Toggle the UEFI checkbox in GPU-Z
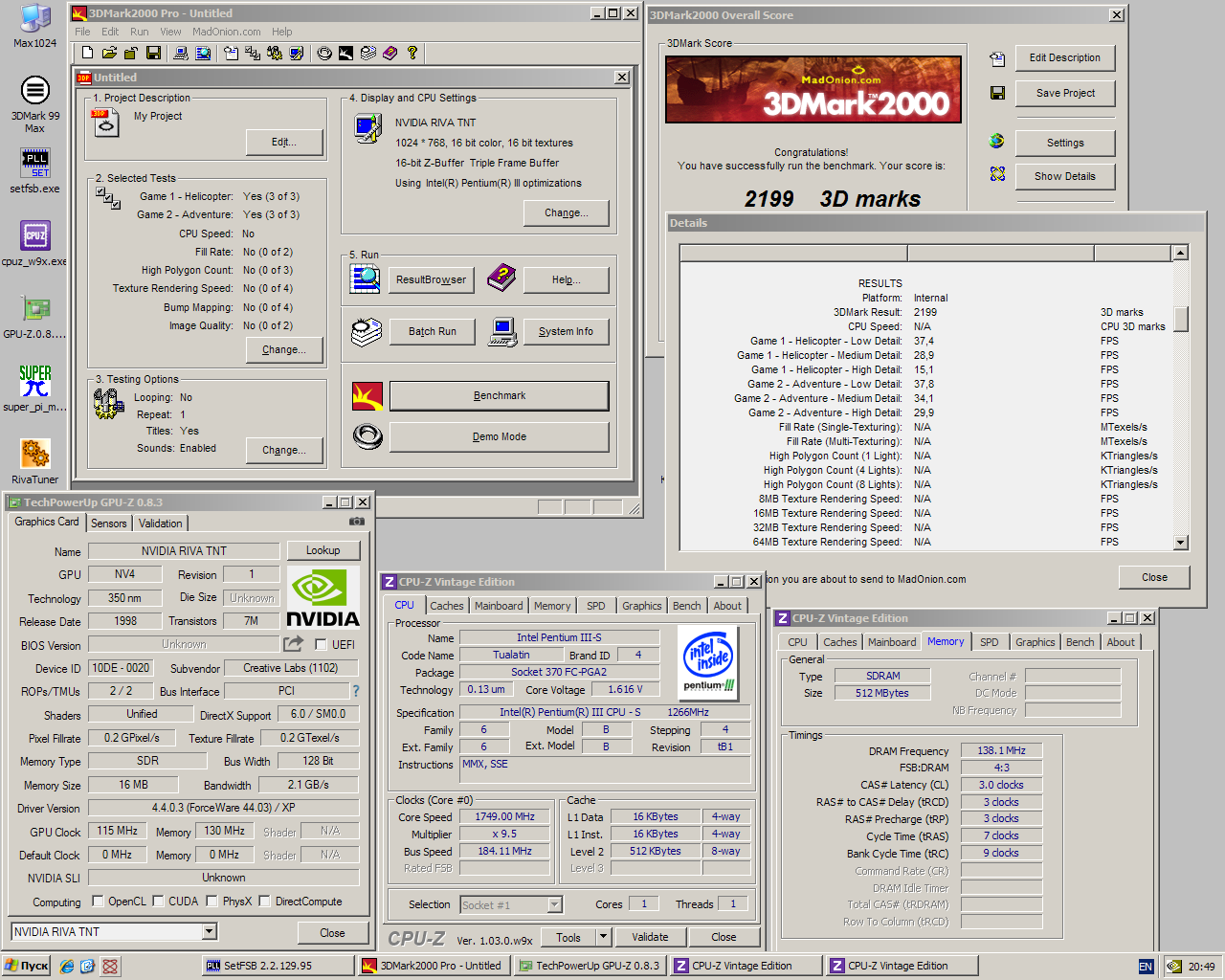 tap(321, 644)
